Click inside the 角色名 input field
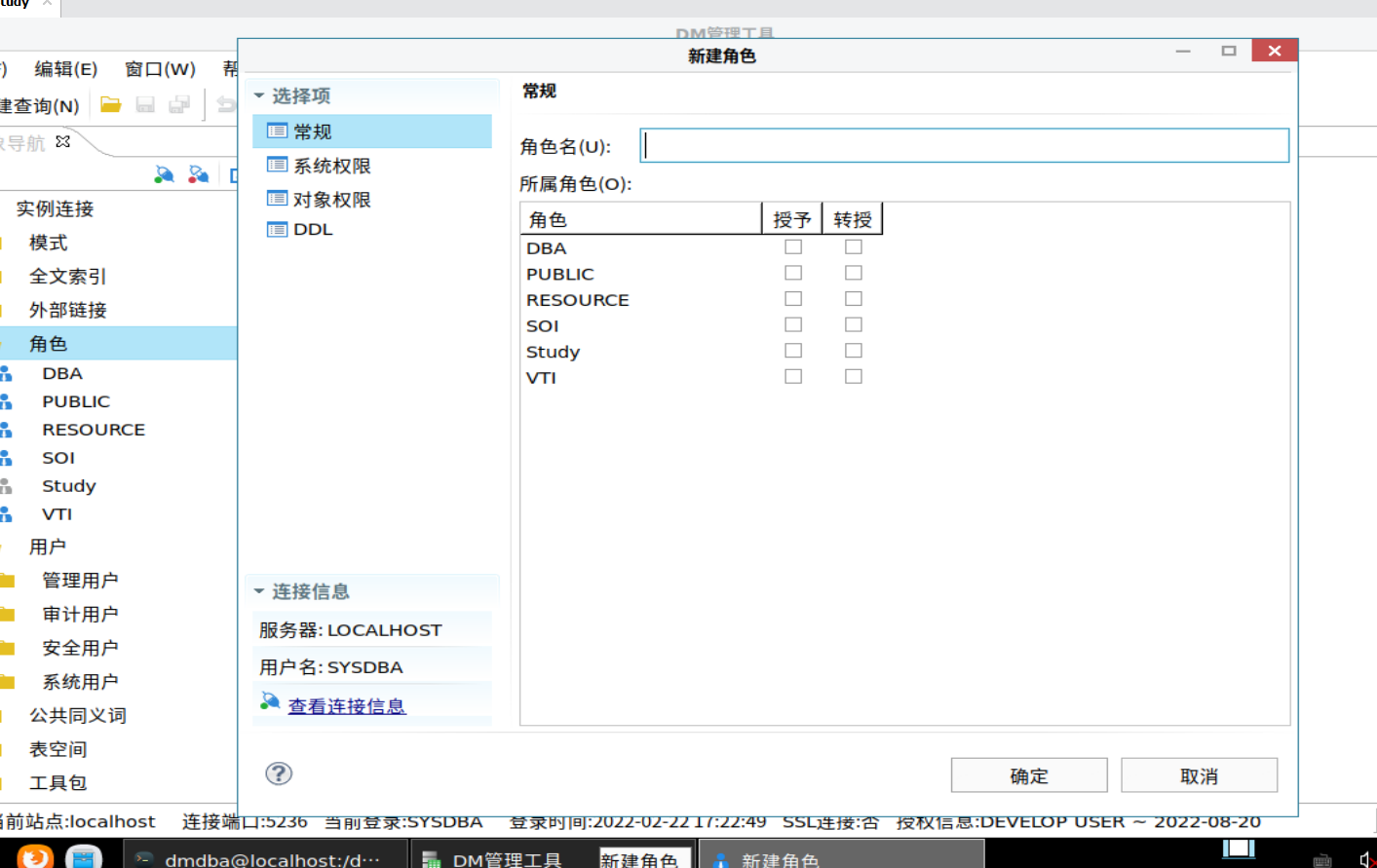Screen dimensions: 1377x868 point(964,144)
